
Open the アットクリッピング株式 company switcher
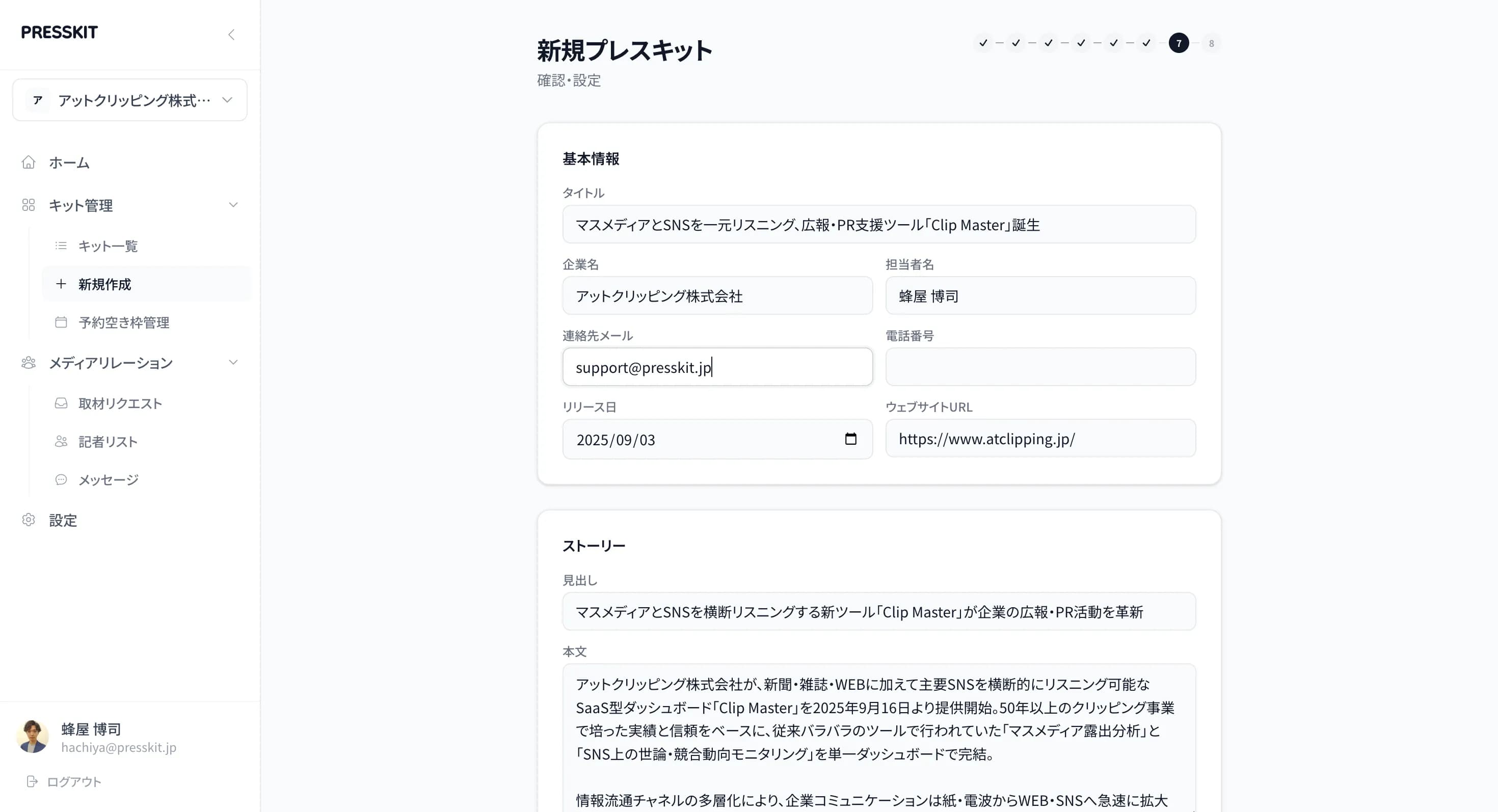[130, 100]
